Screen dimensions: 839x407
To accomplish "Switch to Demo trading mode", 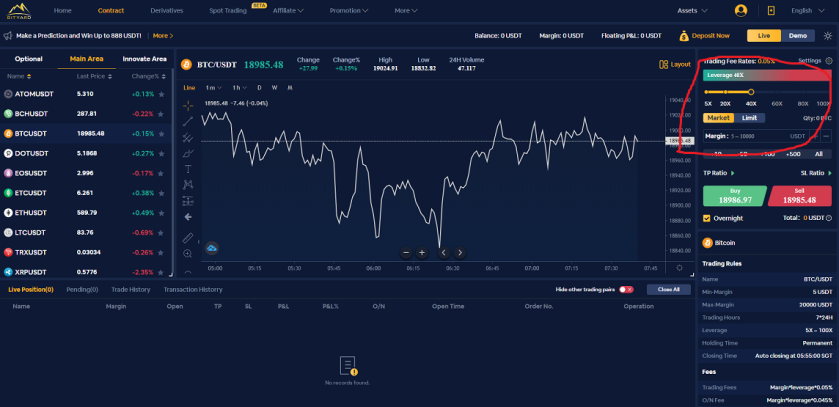I will pyautogui.click(x=798, y=36).
